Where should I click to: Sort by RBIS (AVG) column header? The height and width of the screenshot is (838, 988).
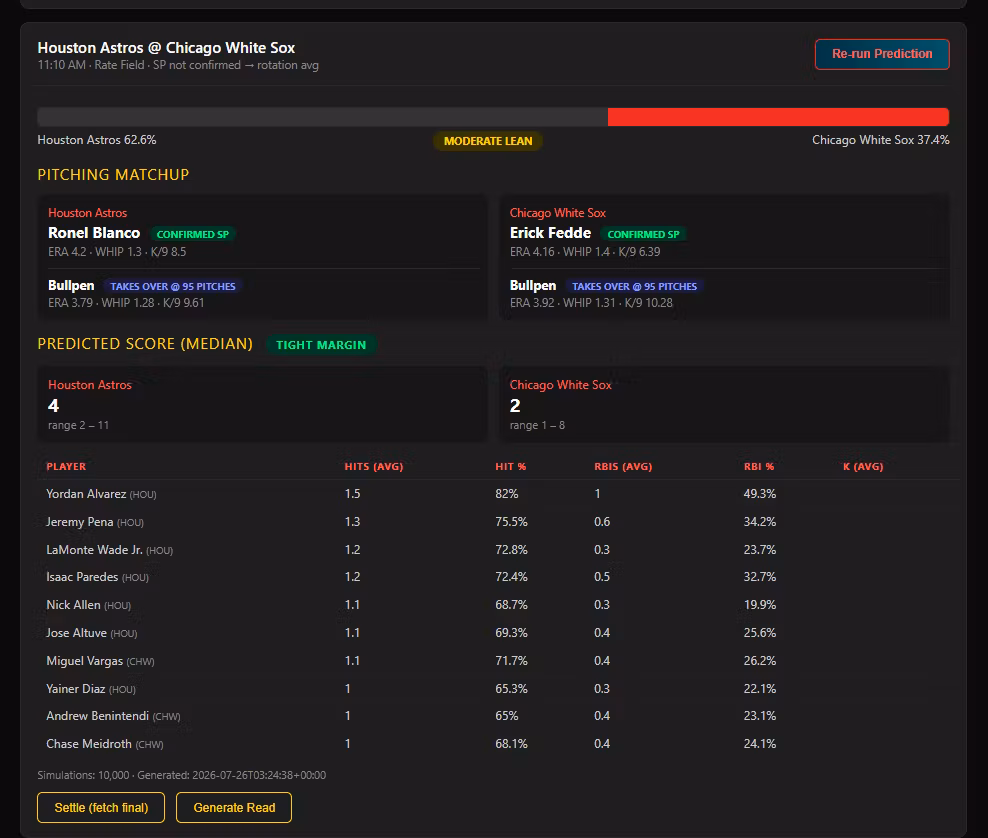point(623,466)
